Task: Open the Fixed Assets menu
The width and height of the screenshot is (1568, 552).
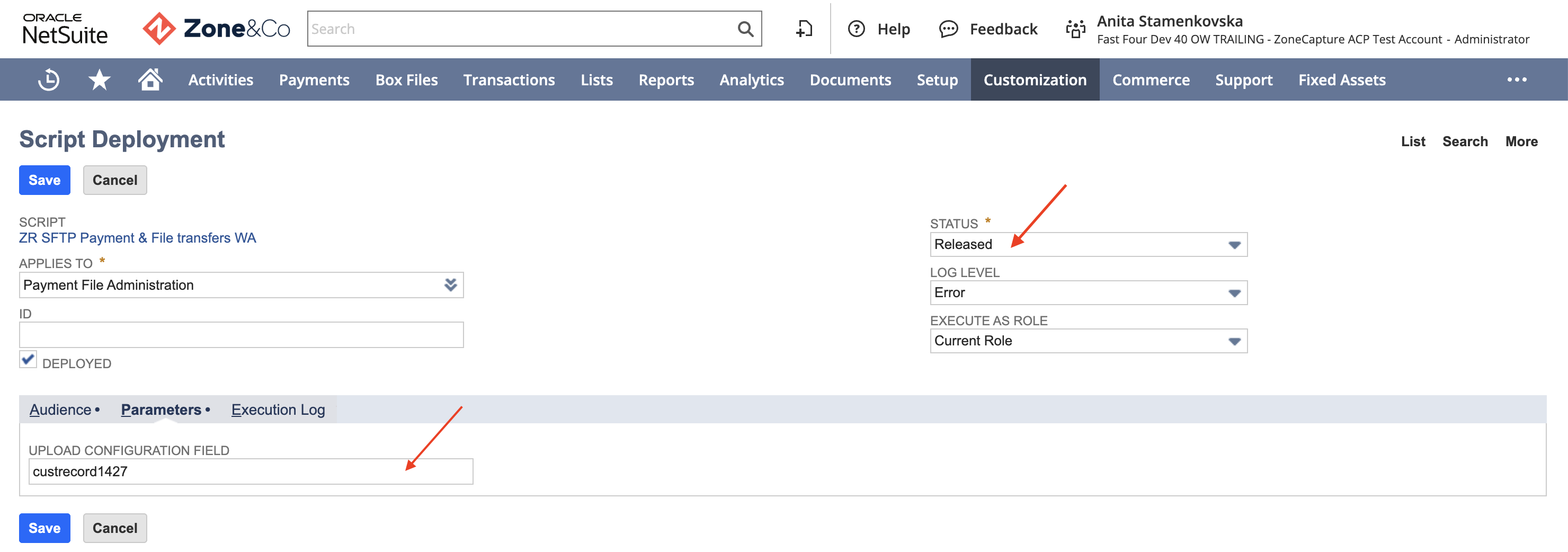Action: 1342,79
